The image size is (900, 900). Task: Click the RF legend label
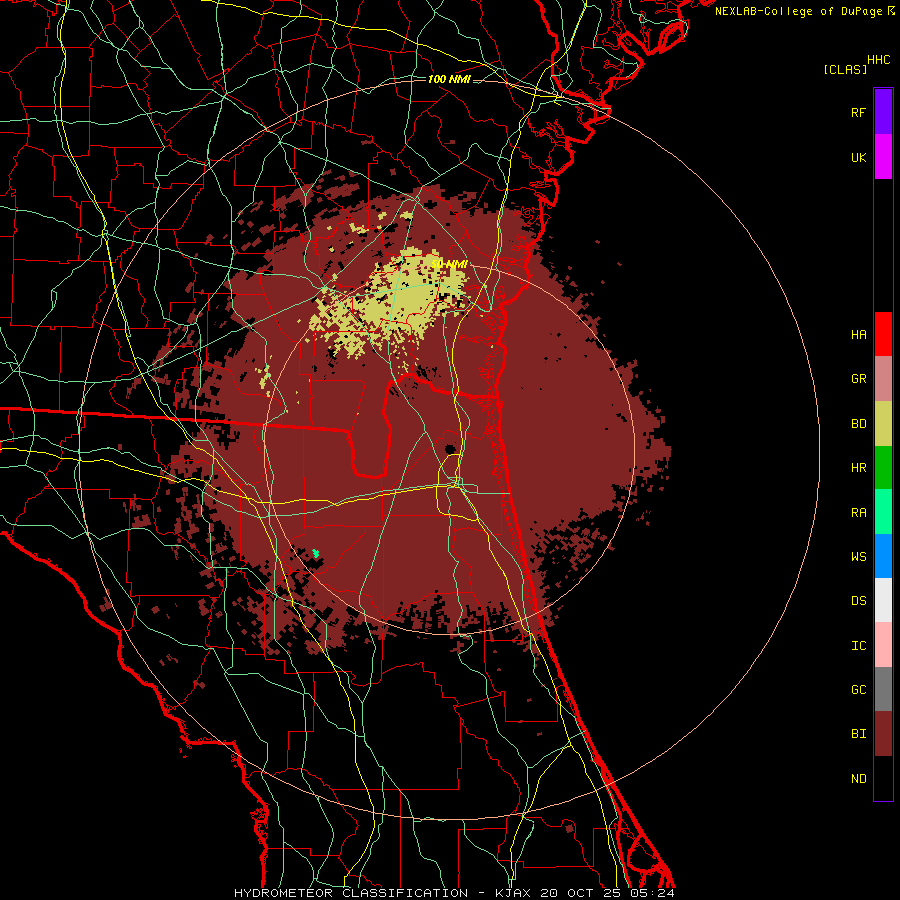tap(858, 112)
